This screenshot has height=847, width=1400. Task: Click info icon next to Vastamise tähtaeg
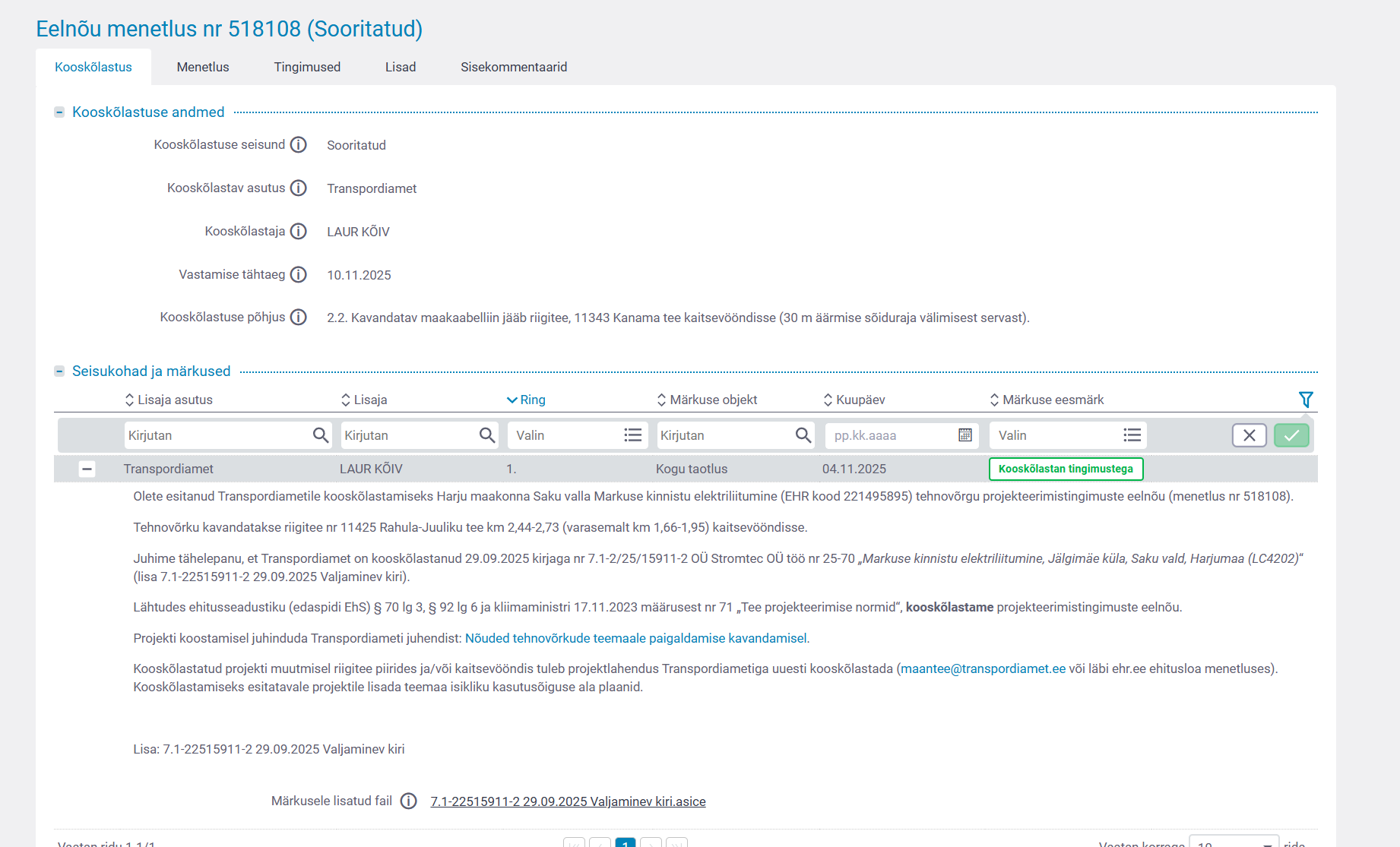tap(299, 274)
